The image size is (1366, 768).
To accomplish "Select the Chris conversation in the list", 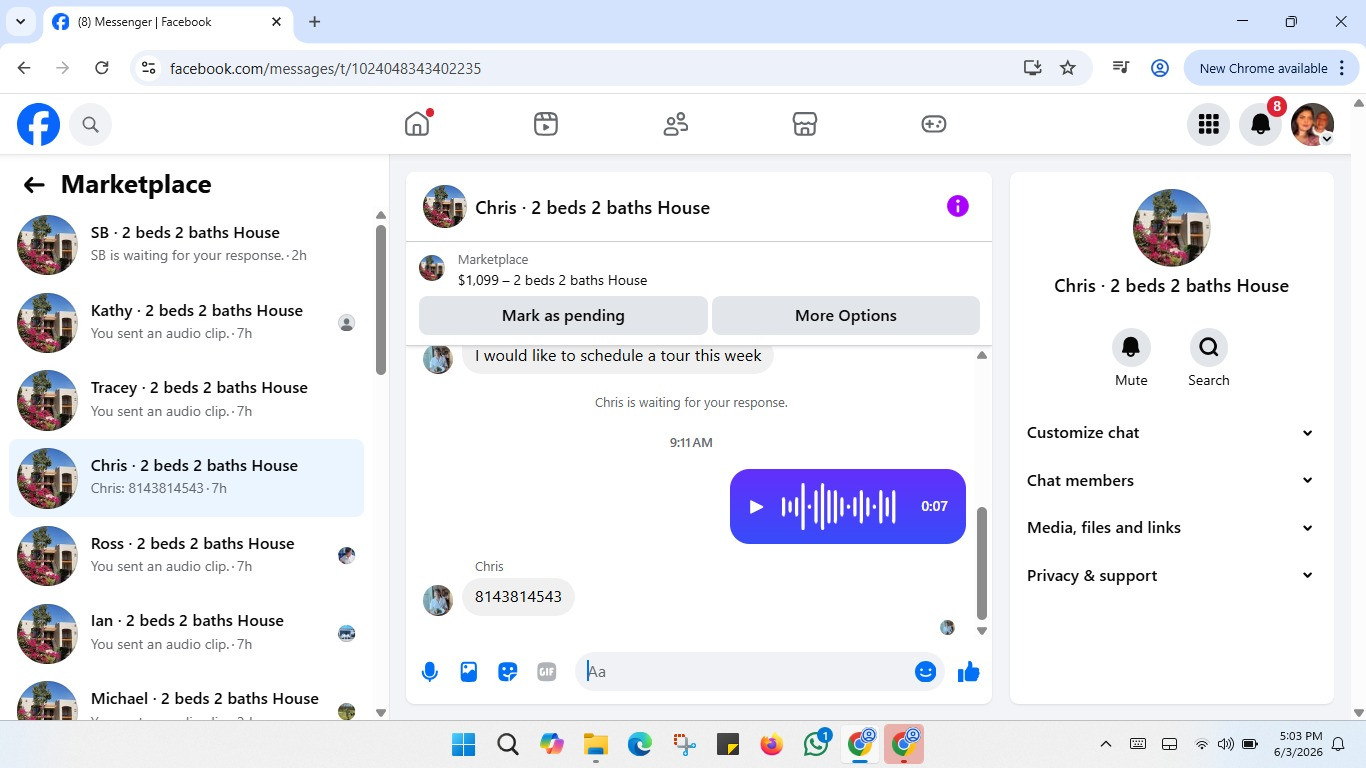I will tap(187, 477).
